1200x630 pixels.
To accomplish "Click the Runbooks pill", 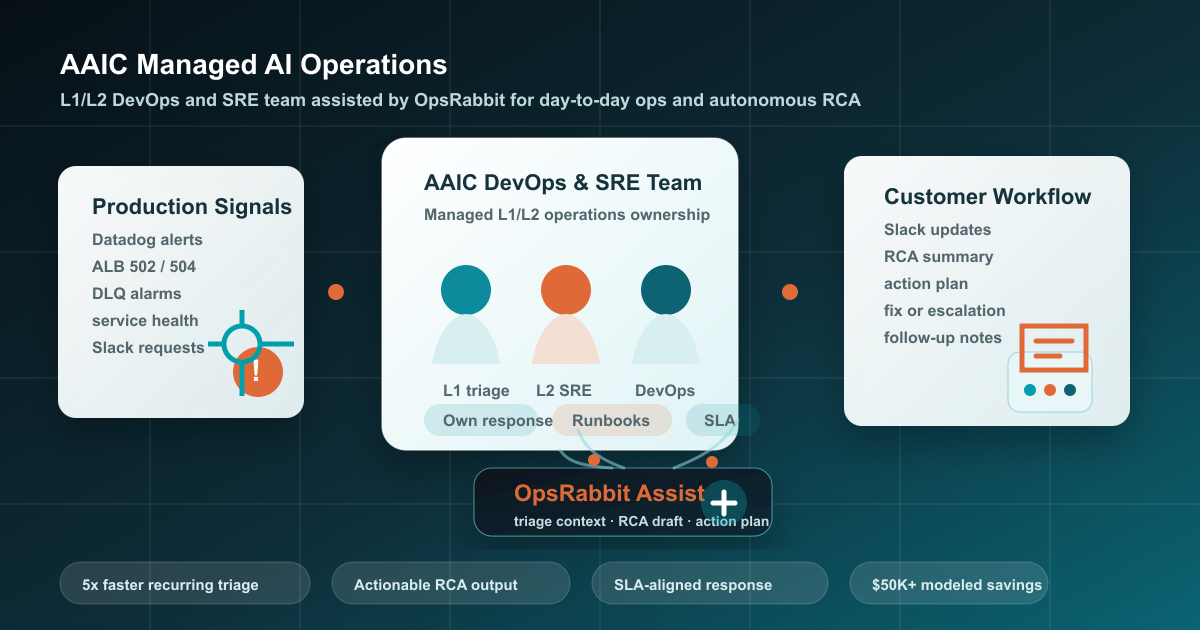I will pos(611,421).
